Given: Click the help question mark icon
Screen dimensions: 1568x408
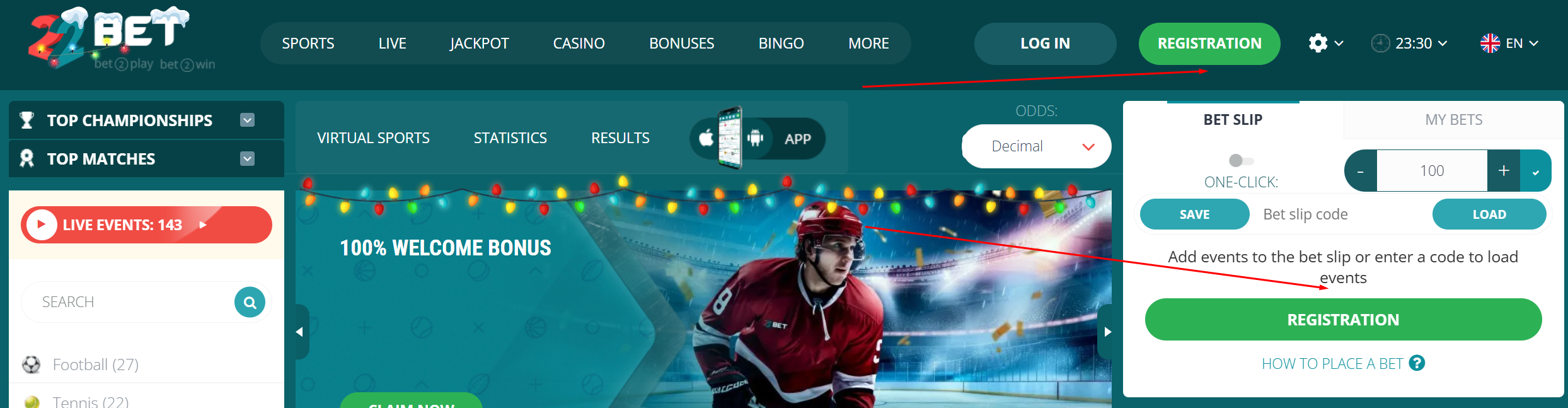Looking at the screenshot, I should tap(1417, 363).
